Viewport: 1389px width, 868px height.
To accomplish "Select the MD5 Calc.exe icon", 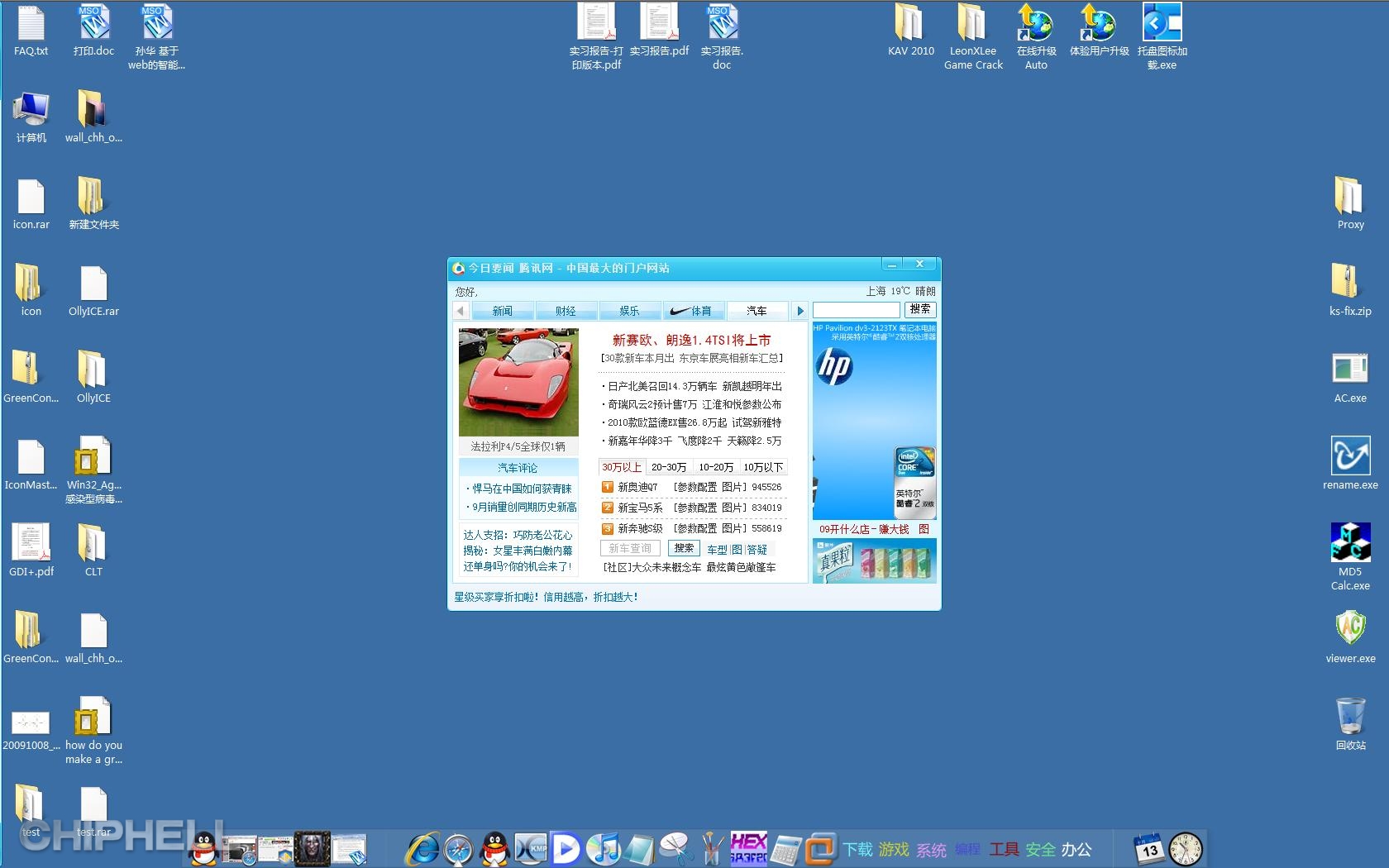I will (x=1350, y=556).
